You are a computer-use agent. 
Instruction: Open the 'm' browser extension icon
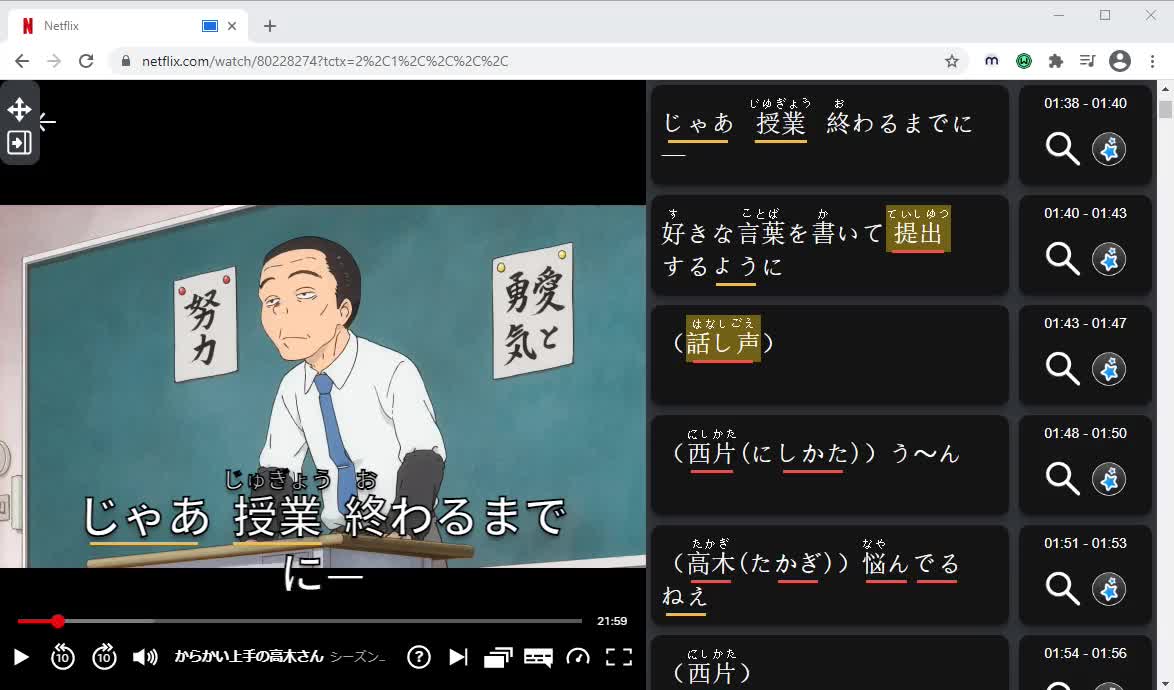pyautogui.click(x=991, y=61)
